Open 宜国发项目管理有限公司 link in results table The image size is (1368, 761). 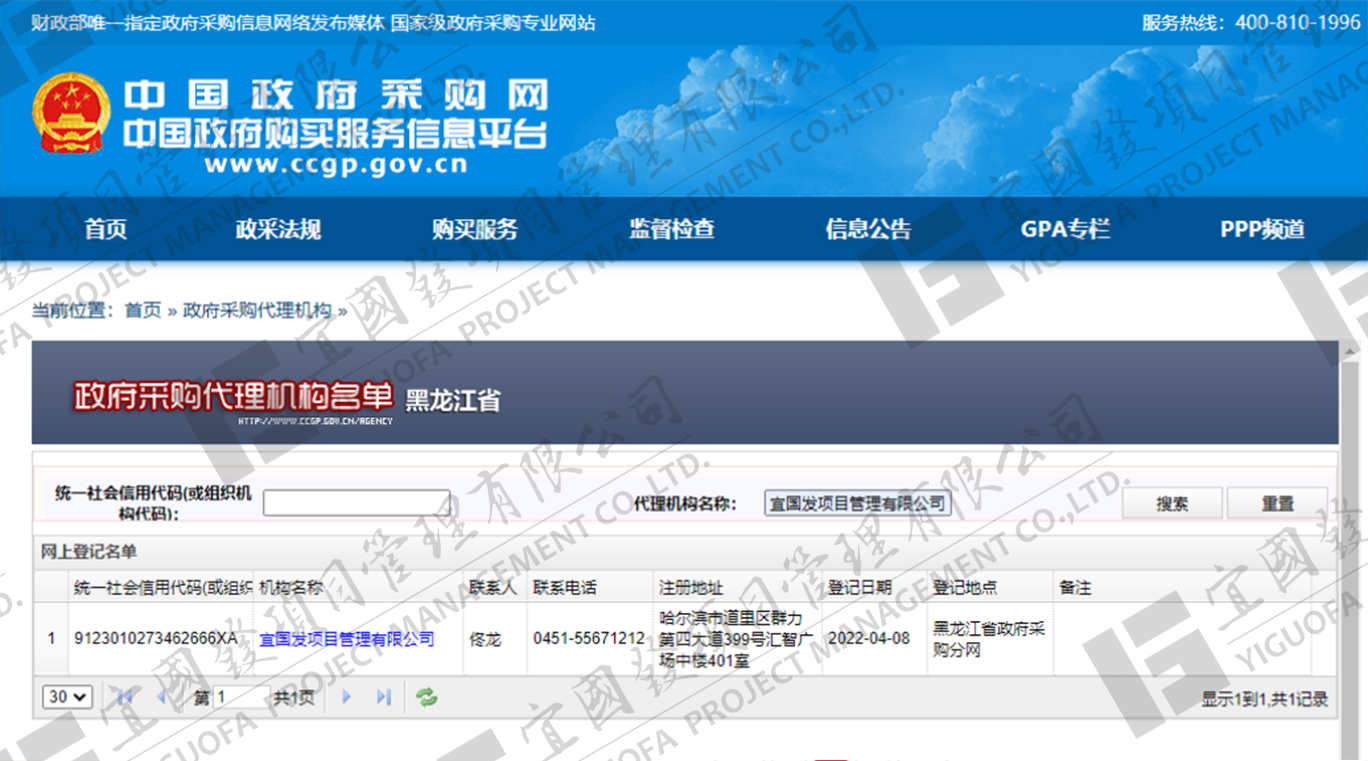(347, 639)
